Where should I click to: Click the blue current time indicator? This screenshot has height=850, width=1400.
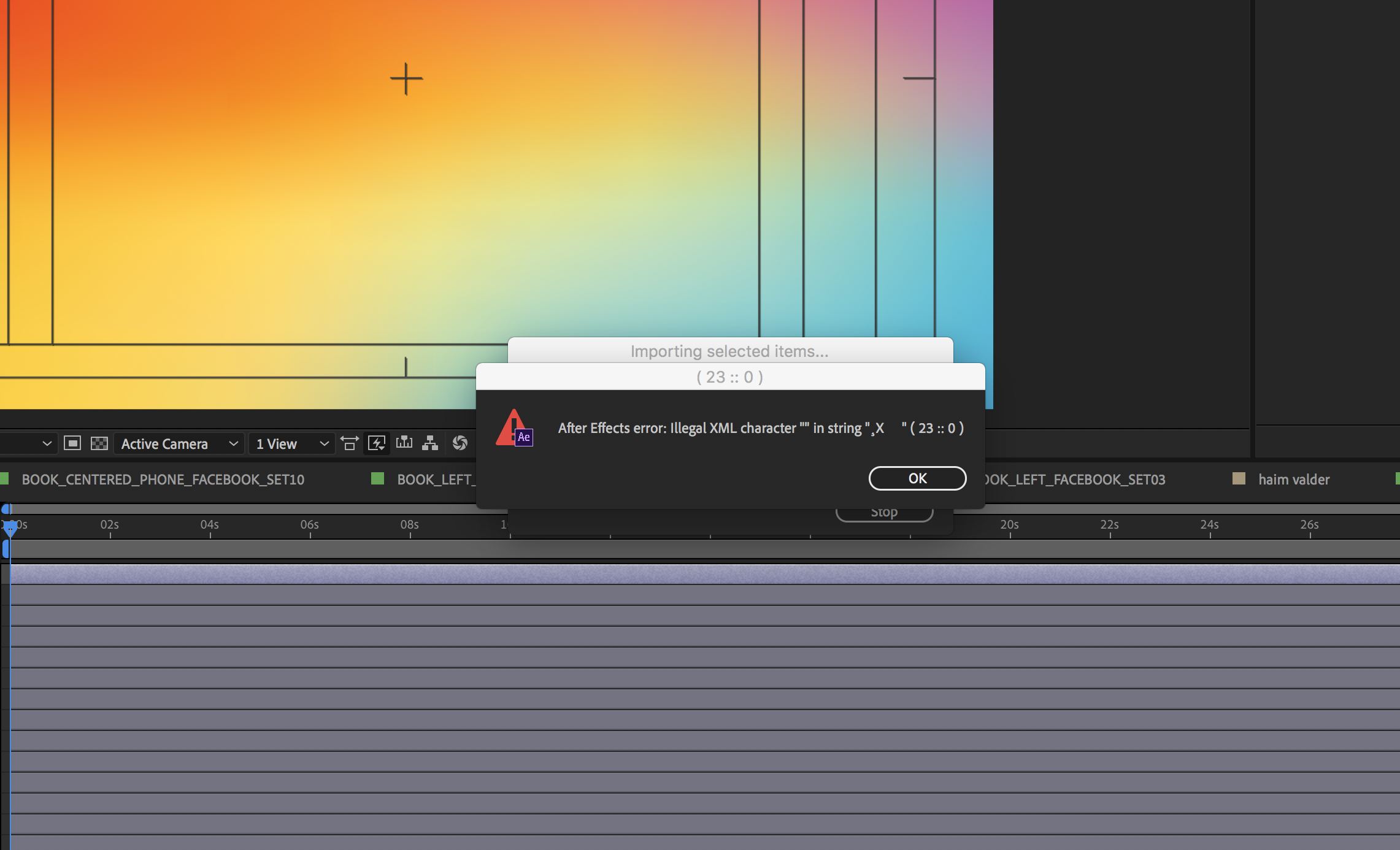[x=10, y=529]
